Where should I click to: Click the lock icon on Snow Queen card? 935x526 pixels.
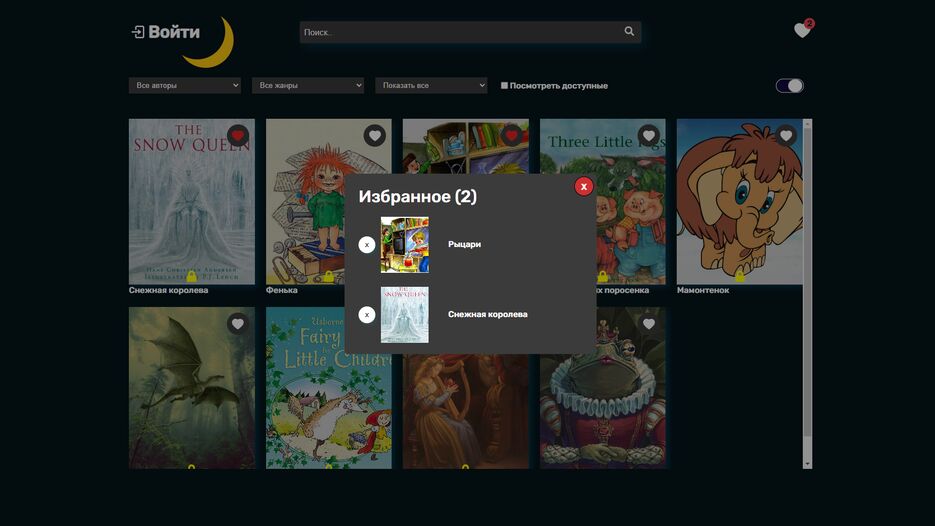[x=191, y=277]
